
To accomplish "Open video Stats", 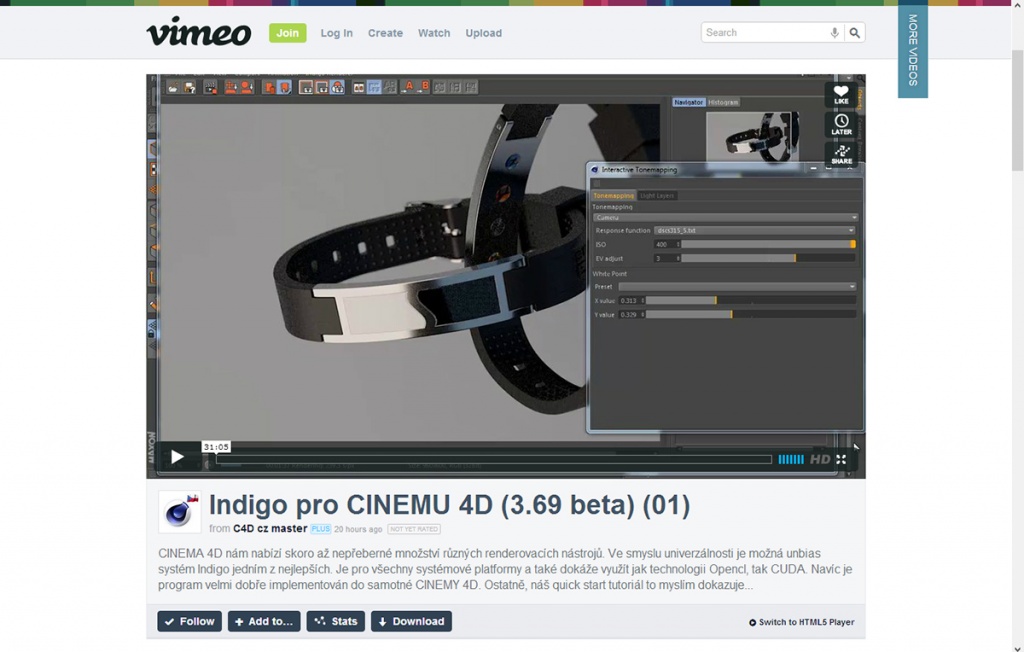I will tap(336, 621).
